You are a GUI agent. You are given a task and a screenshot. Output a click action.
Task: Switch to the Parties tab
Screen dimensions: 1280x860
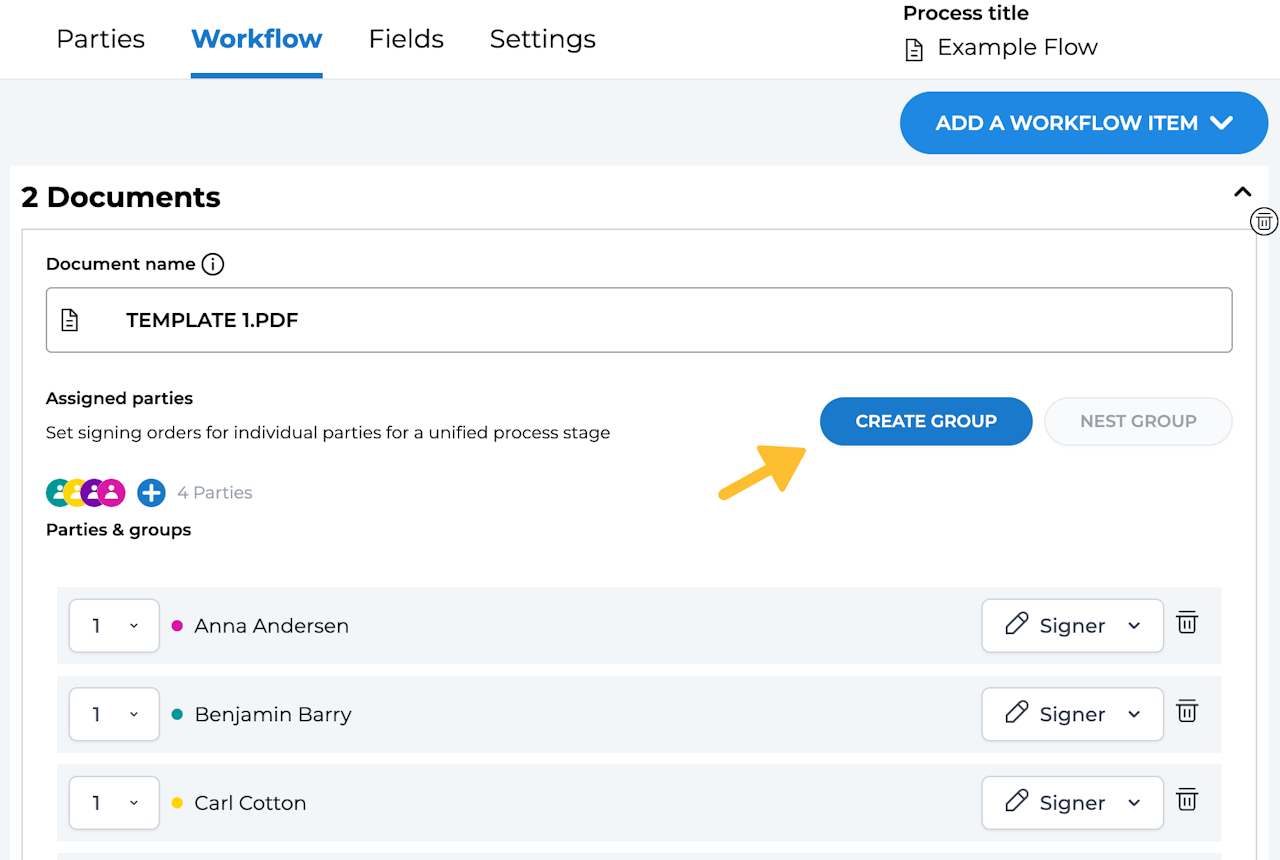coord(100,39)
